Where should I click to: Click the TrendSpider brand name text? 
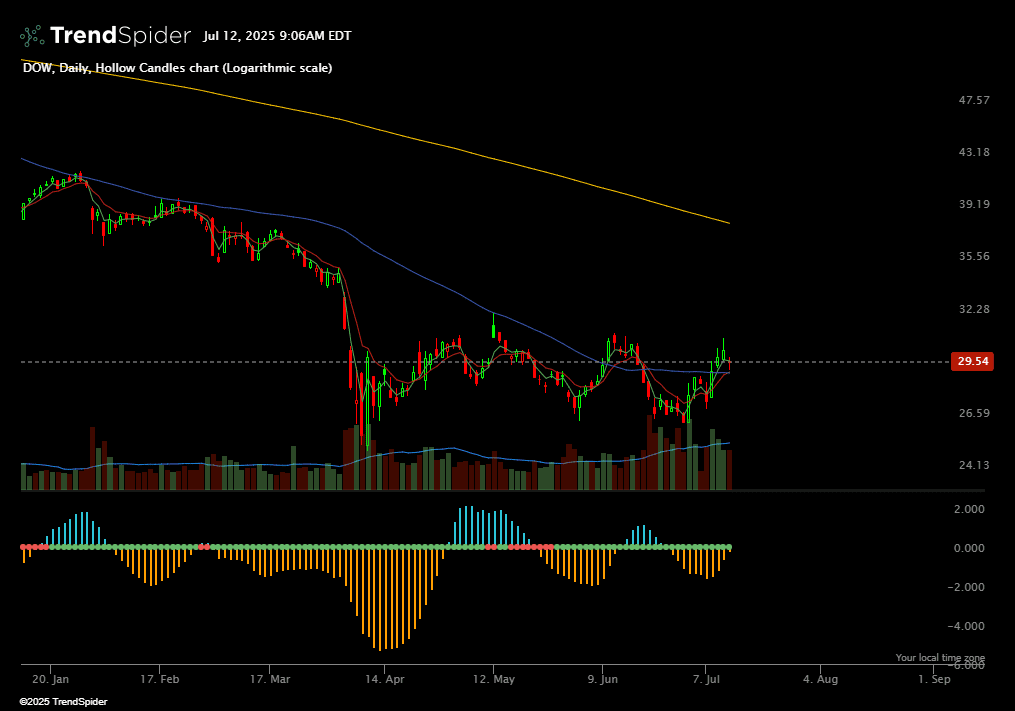[x=120, y=36]
